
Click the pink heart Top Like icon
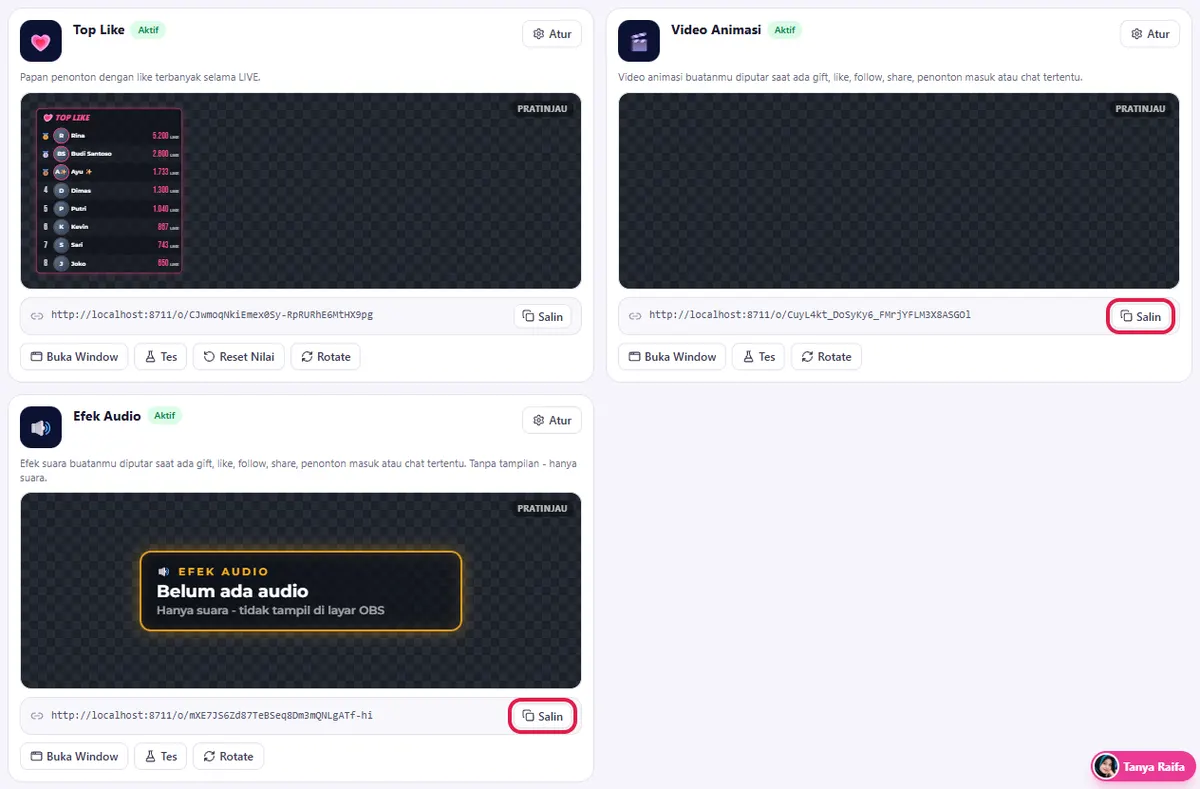(41, 41)
